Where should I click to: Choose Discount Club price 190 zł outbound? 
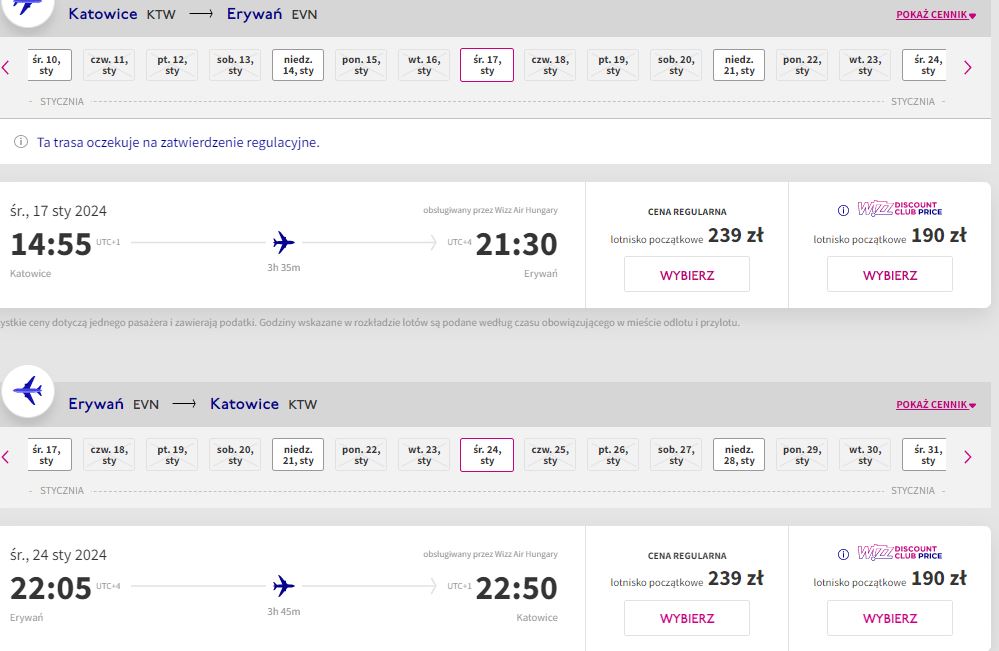[x=890, y=275]
